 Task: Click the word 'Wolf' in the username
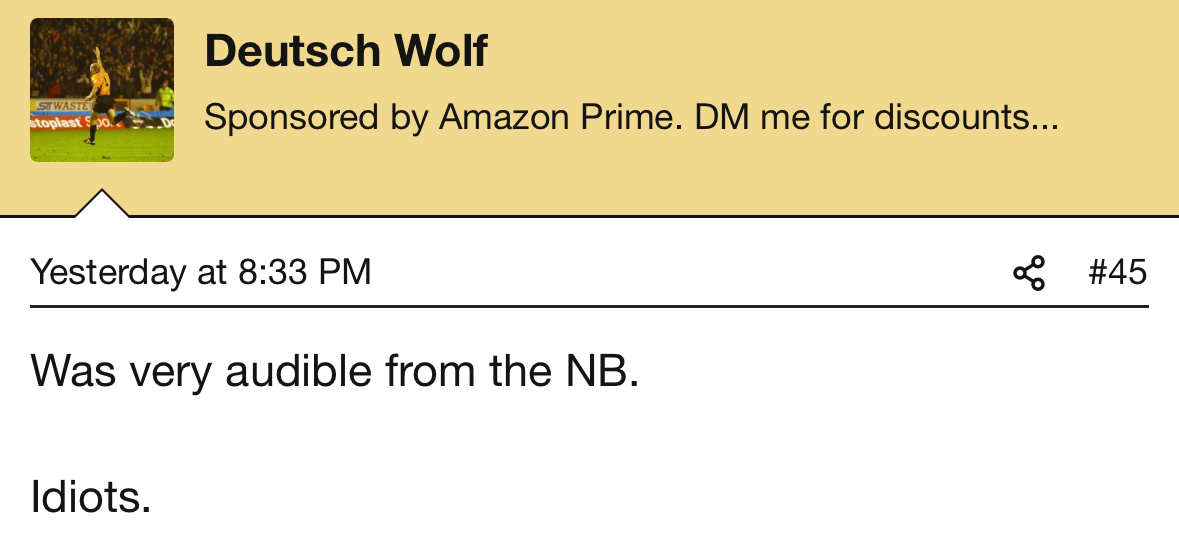point(441,51)
